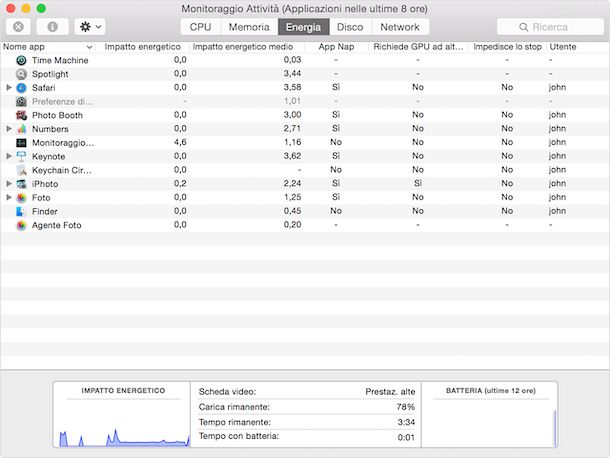Screen dimensions: 610x458
Task: Expand the iPhoto process group
Action: pyautogui.click(x=9, y=184)
